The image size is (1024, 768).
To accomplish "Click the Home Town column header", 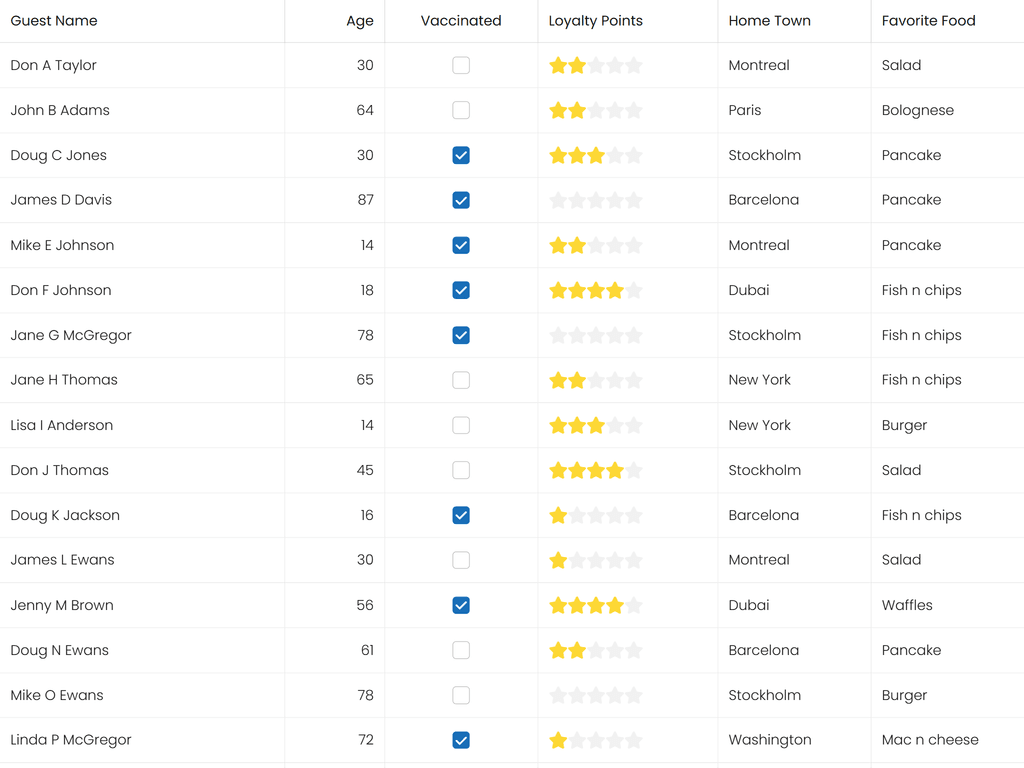I will tap(769, 21).
